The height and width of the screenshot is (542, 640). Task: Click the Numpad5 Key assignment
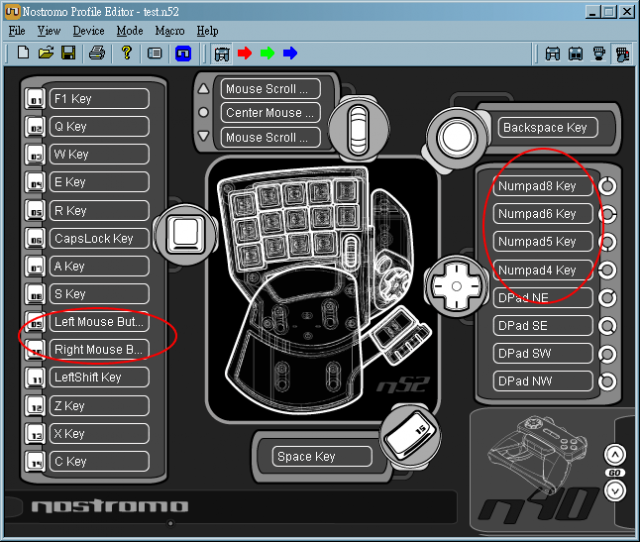(543, 242)
